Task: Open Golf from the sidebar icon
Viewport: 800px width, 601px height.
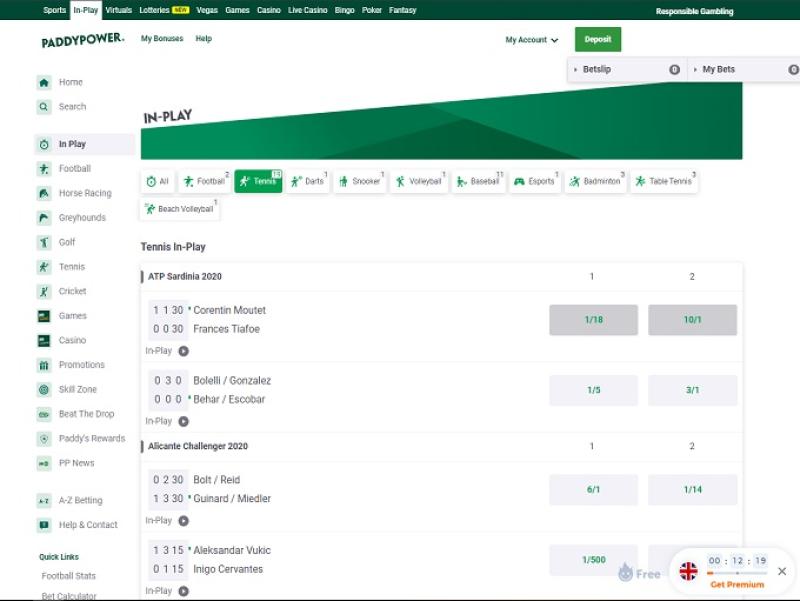Action: (44, 242)
